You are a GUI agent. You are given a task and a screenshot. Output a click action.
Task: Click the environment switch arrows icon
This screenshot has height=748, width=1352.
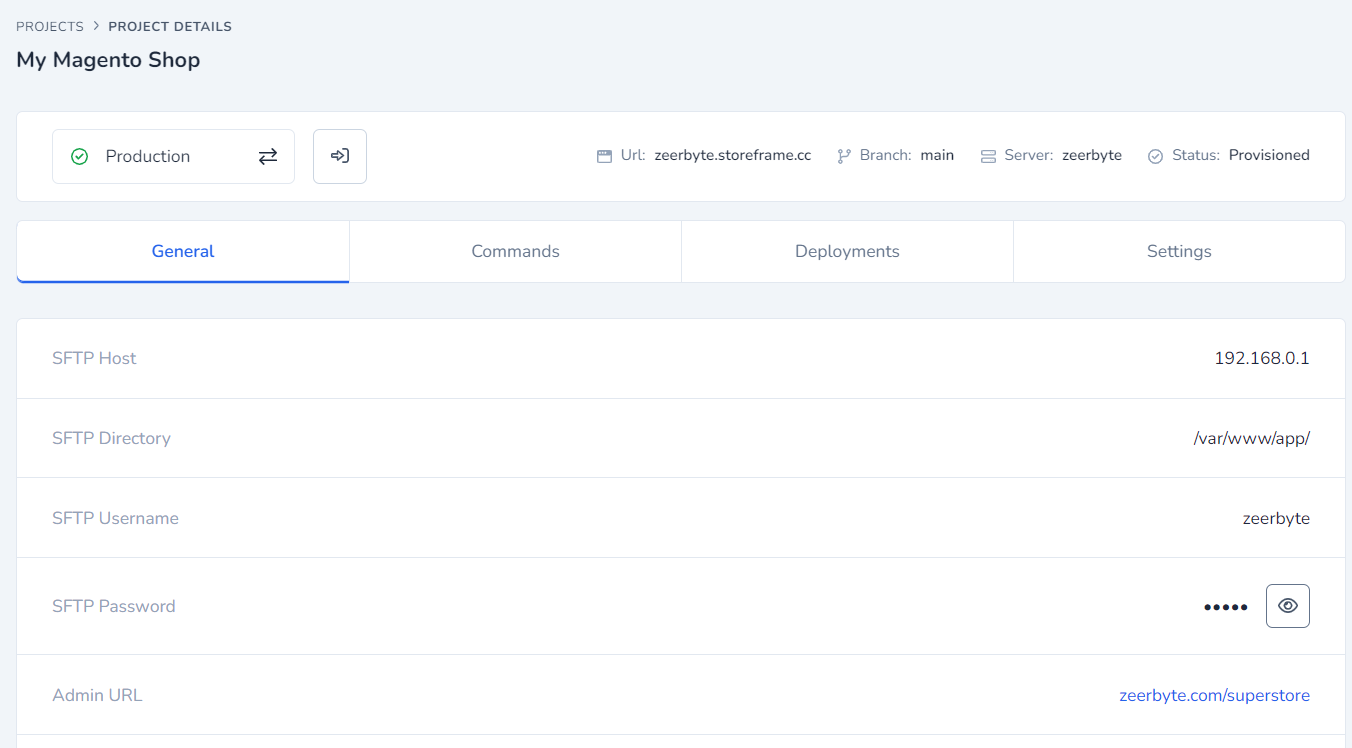click(x=267, y=156)
